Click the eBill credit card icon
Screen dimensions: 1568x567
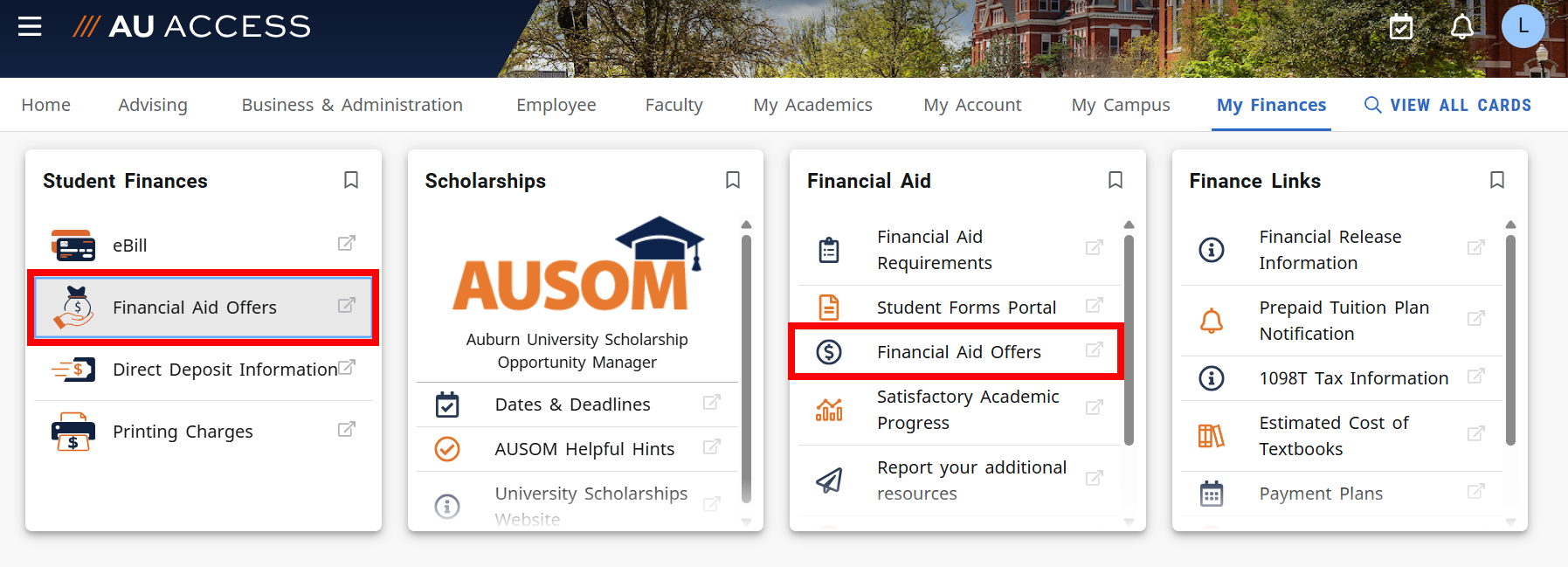pos(73,245)
